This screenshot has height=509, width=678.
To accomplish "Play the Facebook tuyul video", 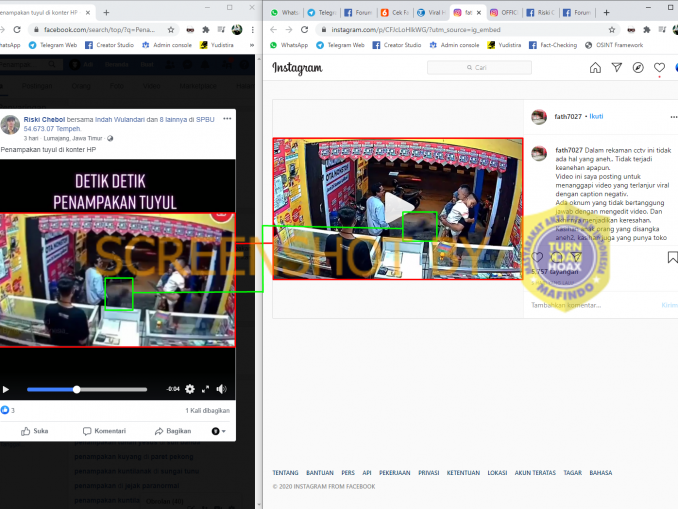I will point(6,389).
